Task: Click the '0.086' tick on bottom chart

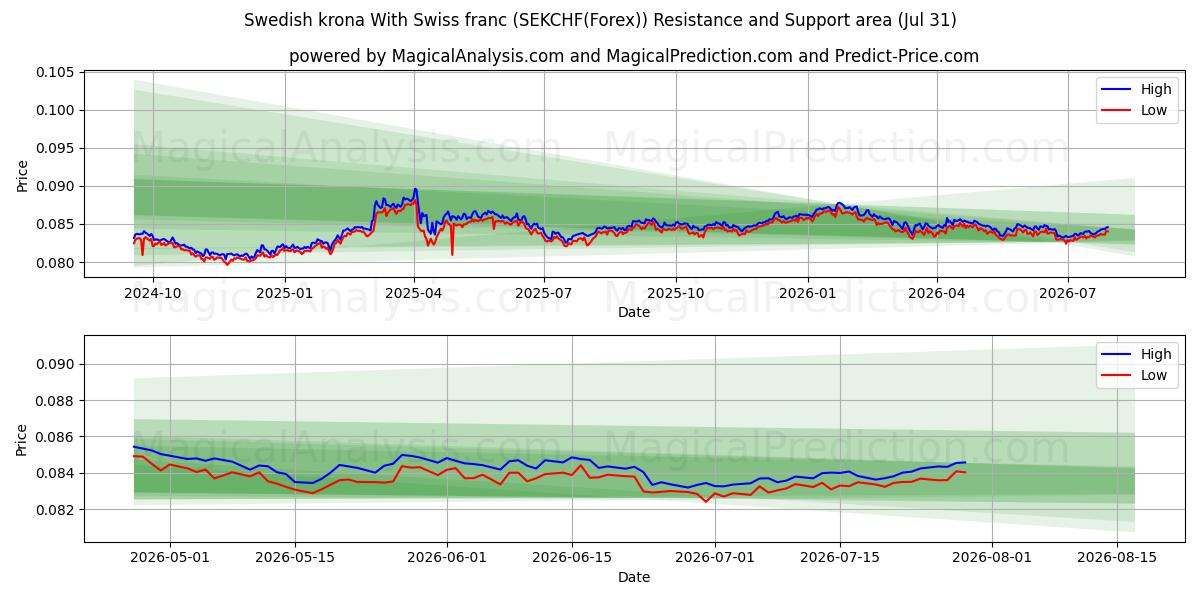Action: (57, 437)
